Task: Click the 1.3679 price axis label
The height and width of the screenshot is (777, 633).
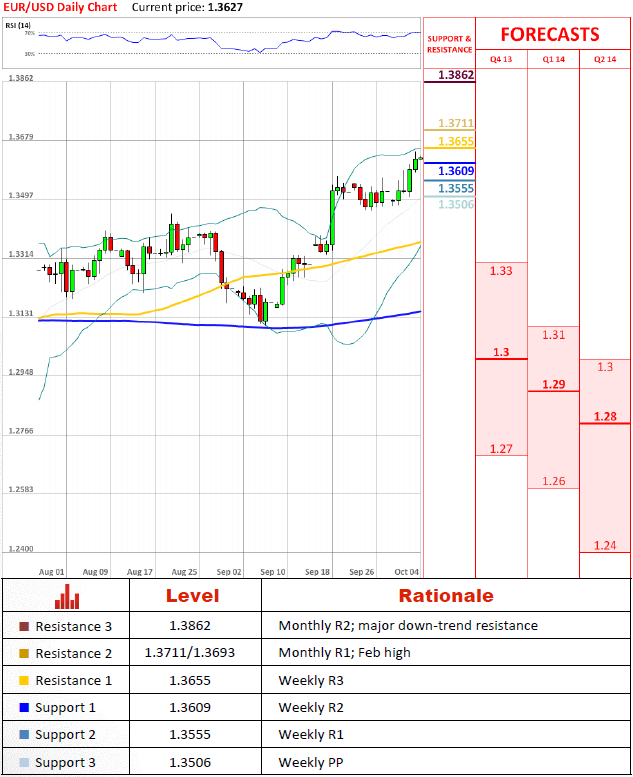Action: click(21, 136)
